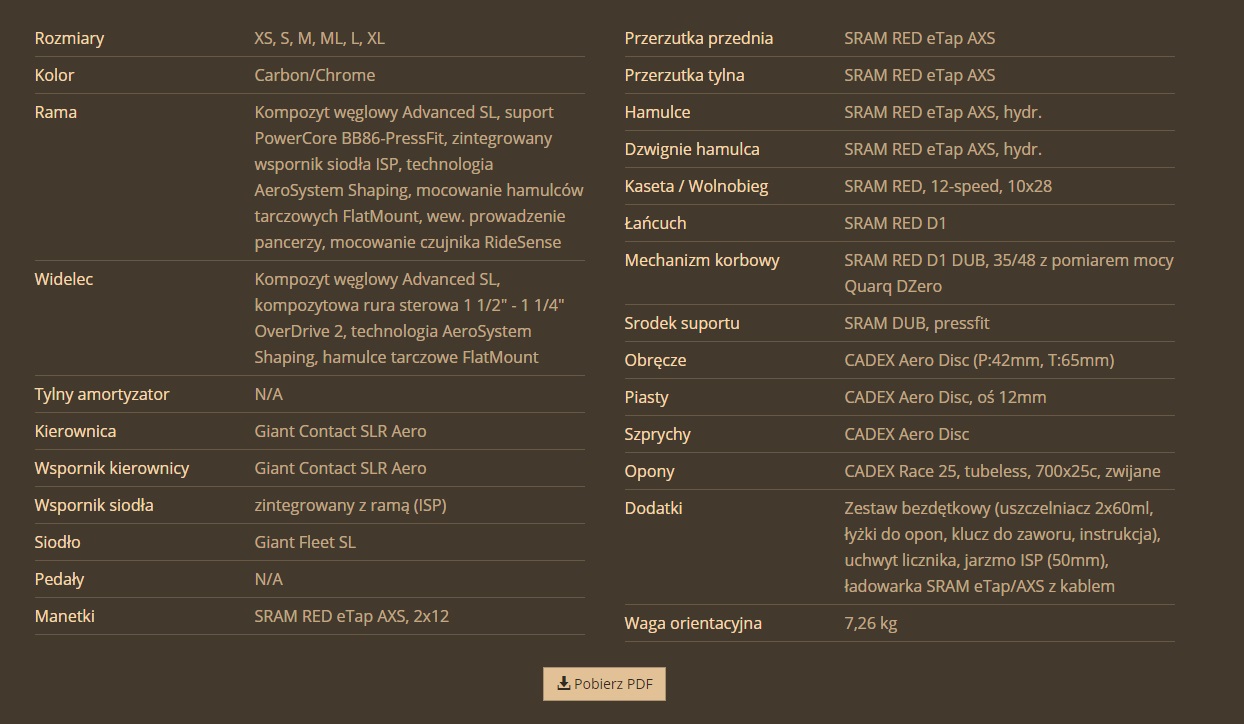Select the Dodatki label
The width and height of the screenshot is (1244, 724).
[654, 508]
